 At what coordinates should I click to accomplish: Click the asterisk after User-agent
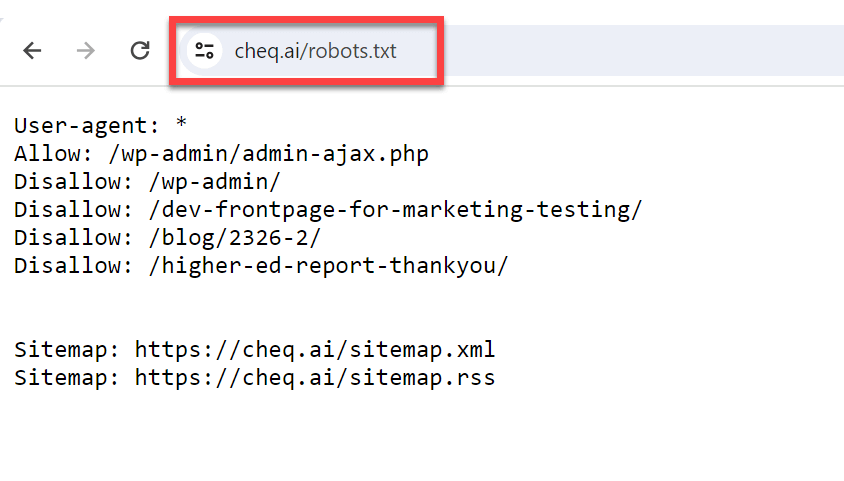pos(181,123)
